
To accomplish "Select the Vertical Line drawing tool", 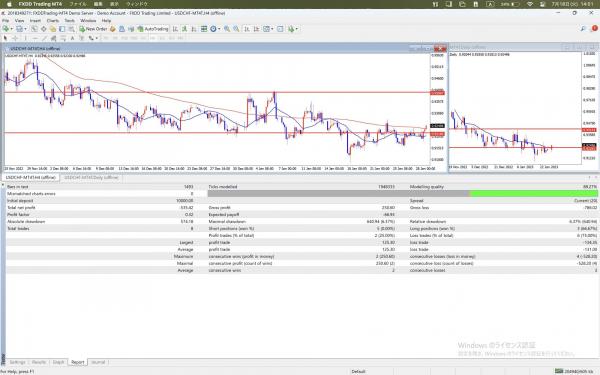I will [x=26, y=38].
